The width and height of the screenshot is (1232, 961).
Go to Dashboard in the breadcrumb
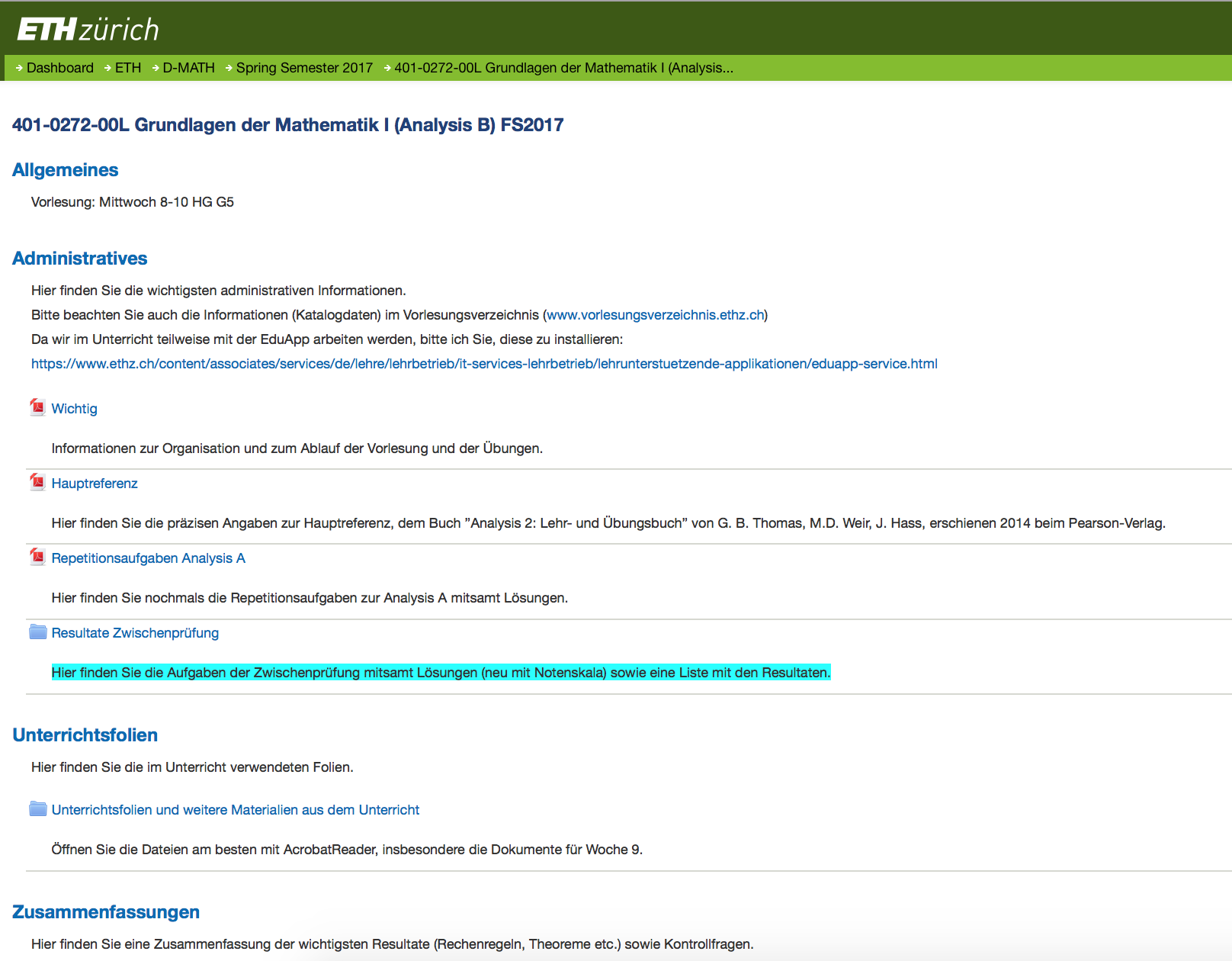[59, 68]
